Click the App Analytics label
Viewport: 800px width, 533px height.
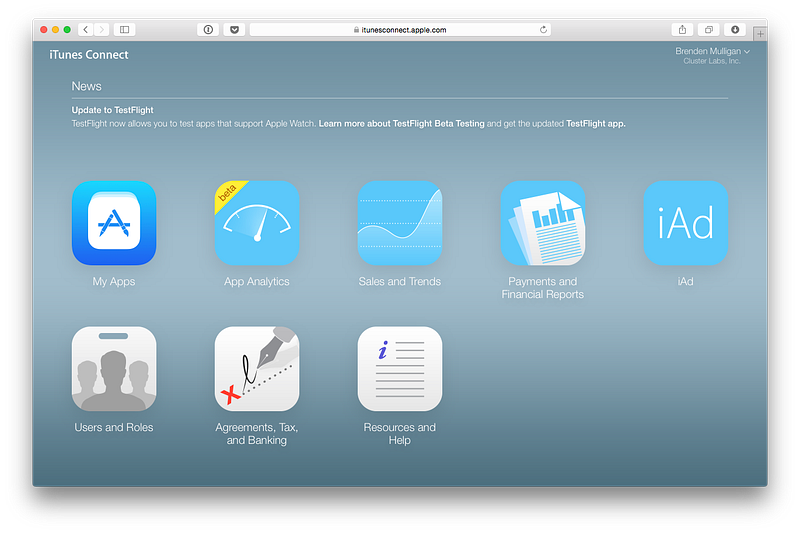(257, 282)
